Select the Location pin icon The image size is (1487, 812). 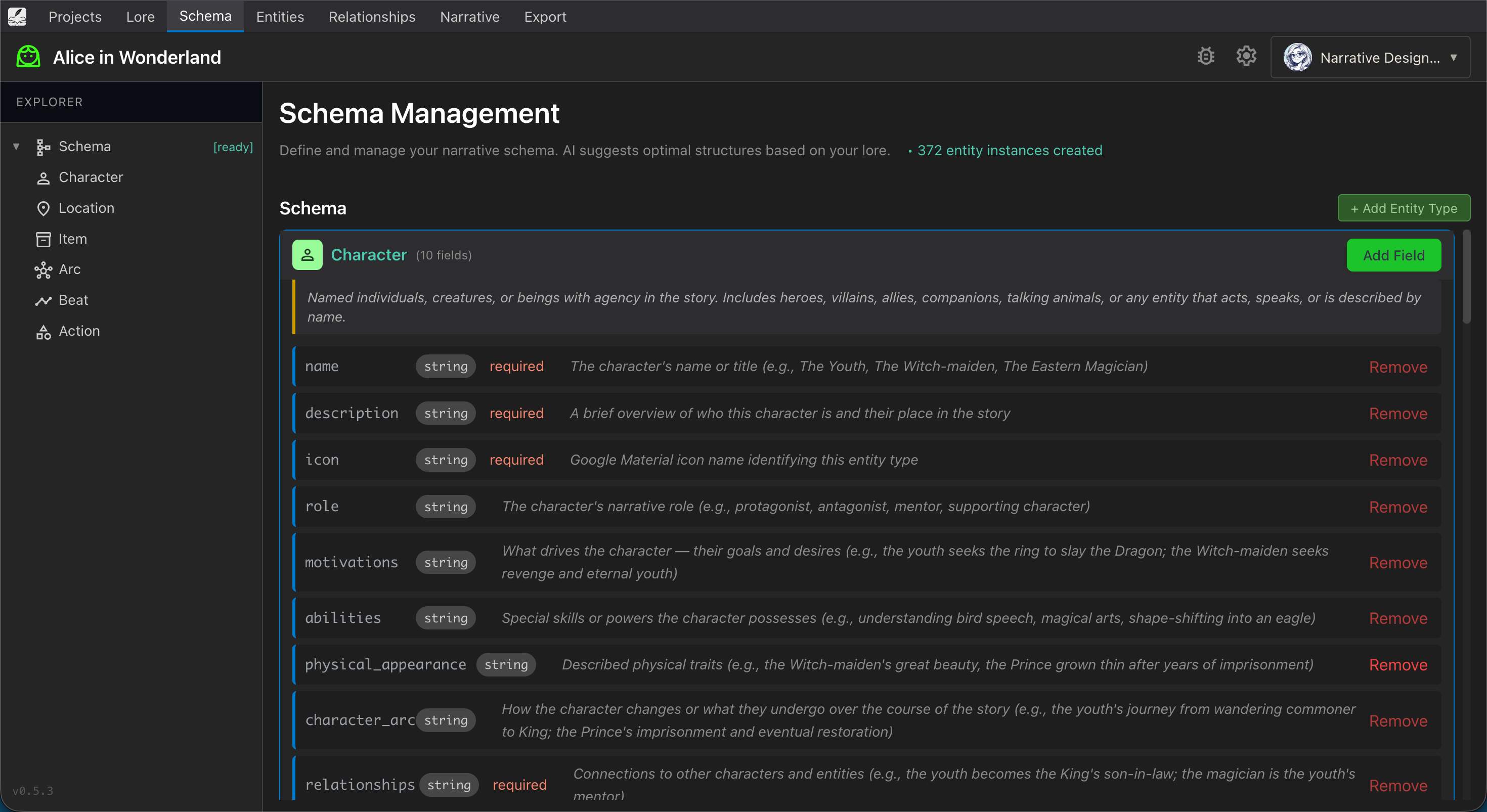(x=43, y=208)
